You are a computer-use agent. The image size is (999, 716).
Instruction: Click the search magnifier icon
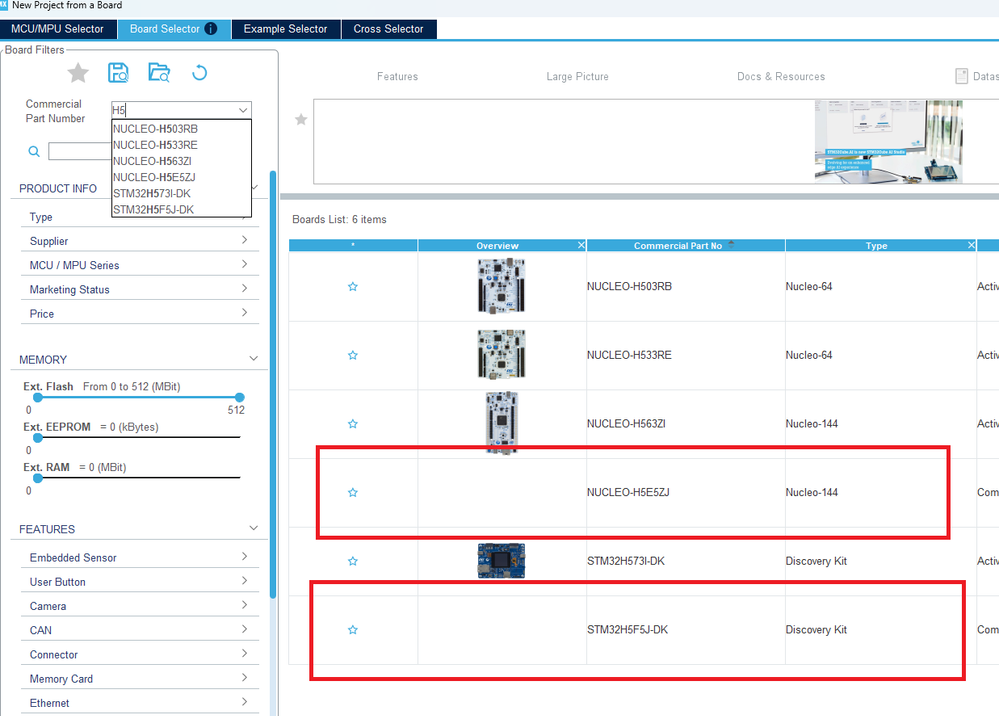pos(34,152)
